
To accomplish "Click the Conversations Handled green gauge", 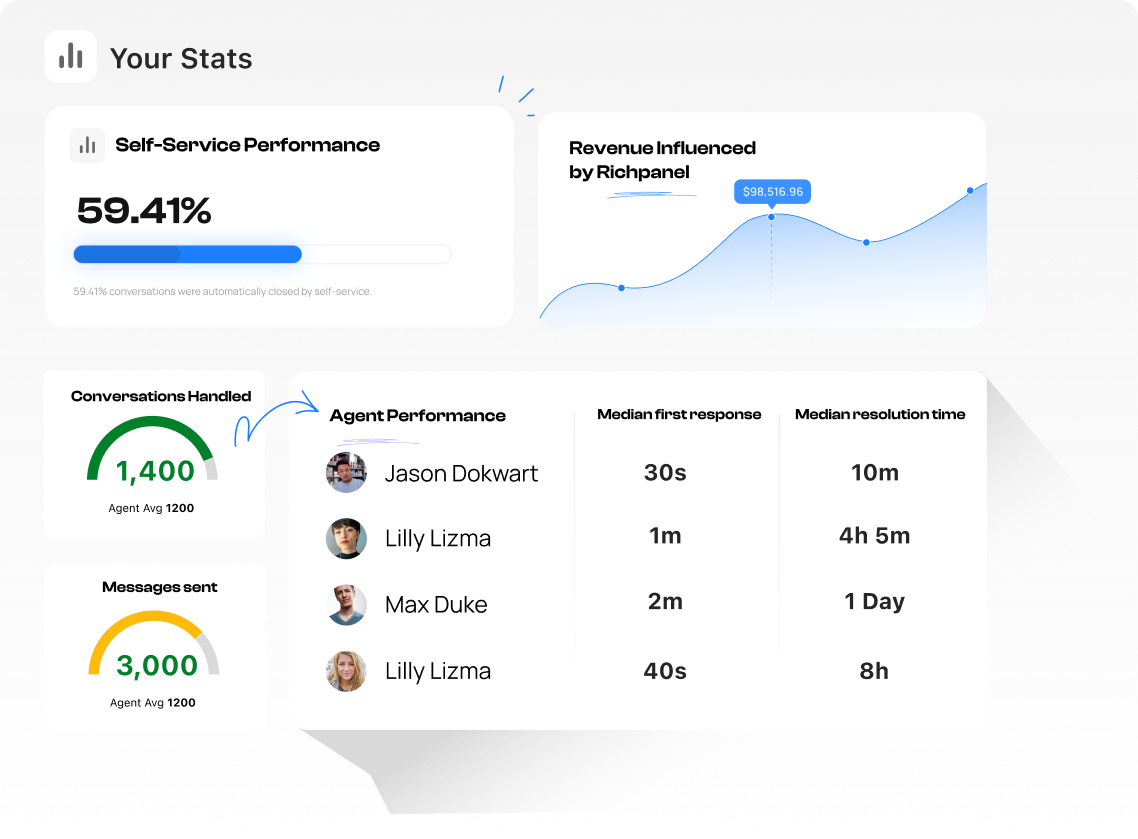I will [152, 448].
